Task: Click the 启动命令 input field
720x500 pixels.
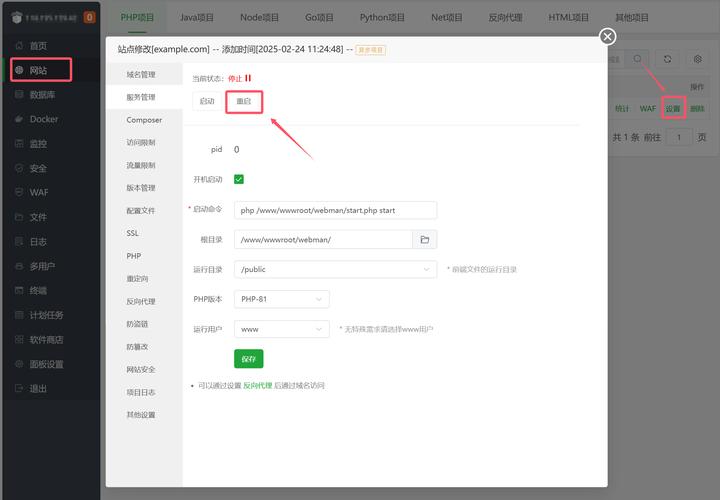Action: (x=335, y=210)
